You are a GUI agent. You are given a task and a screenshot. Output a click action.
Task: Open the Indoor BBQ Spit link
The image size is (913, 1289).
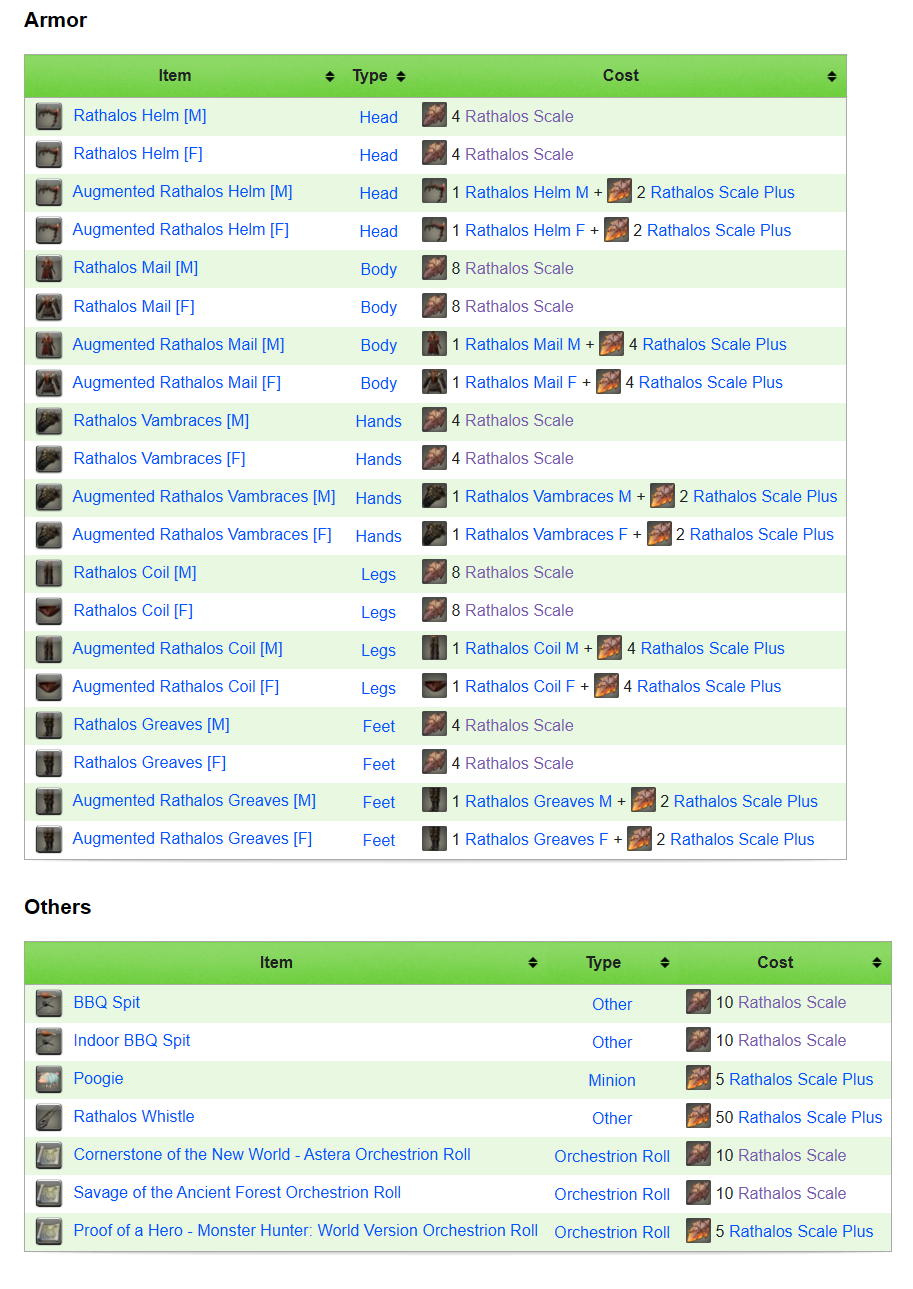(x=132, y=1040)
